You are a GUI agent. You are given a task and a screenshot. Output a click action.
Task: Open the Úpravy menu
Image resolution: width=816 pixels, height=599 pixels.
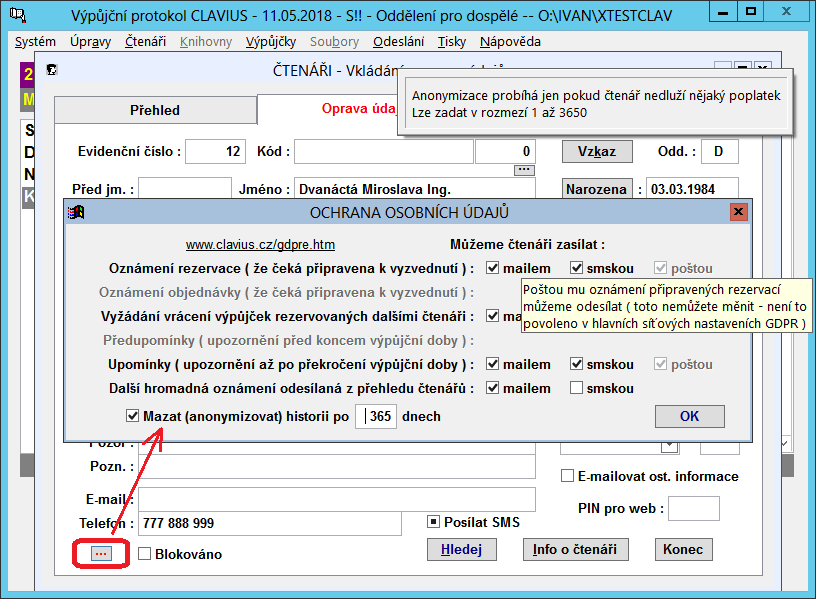coord(91,42)
